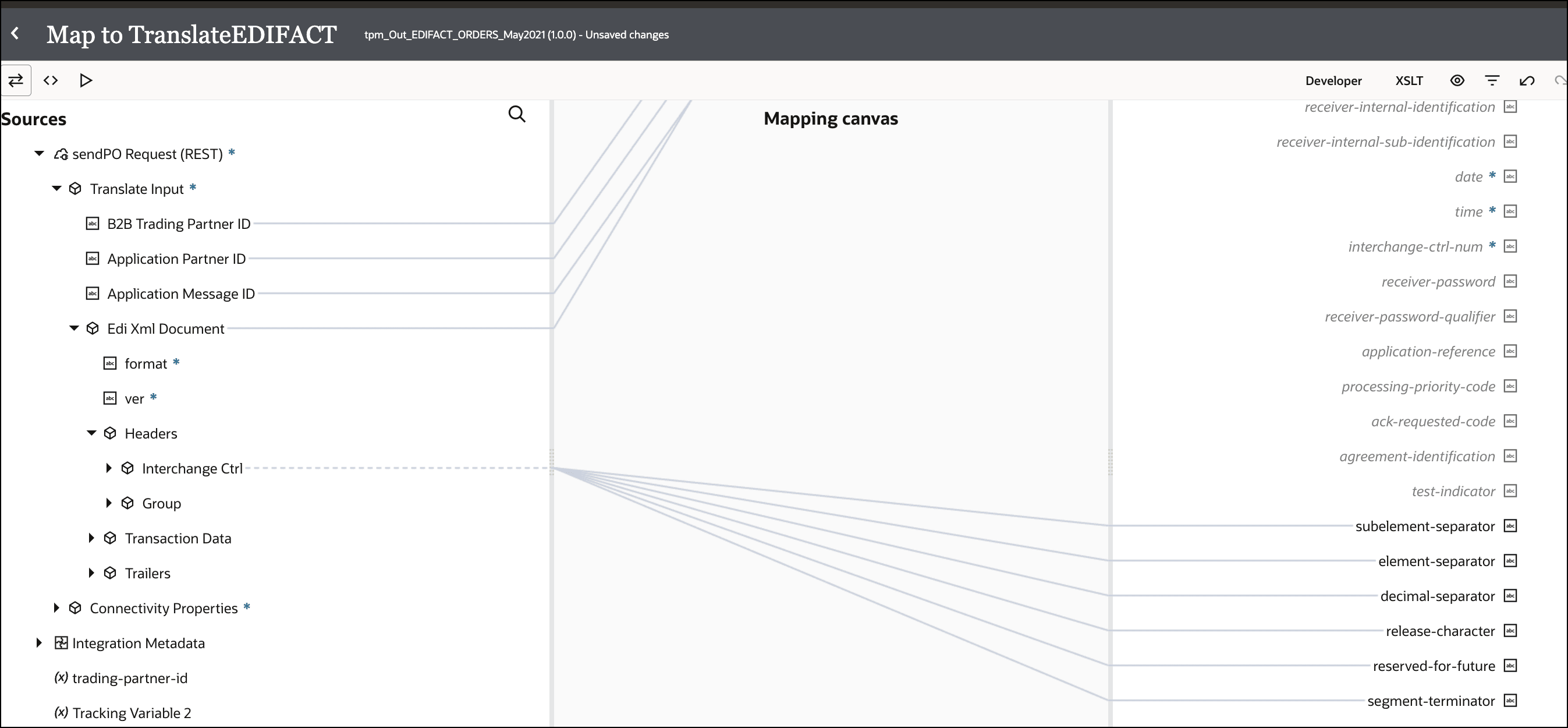Open the code view icon
The width and height of the screenshot is (1568, 728).
tap(51, 80)
